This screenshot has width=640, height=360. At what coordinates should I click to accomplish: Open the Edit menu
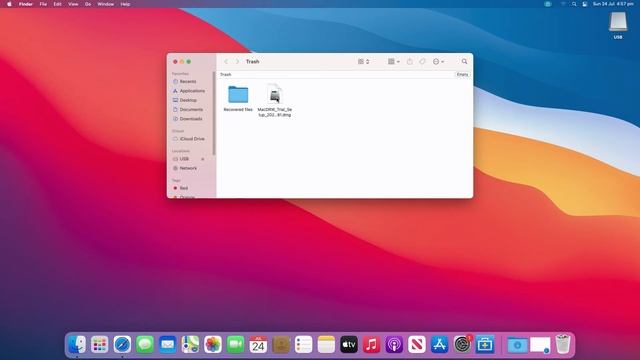[57, 4]
